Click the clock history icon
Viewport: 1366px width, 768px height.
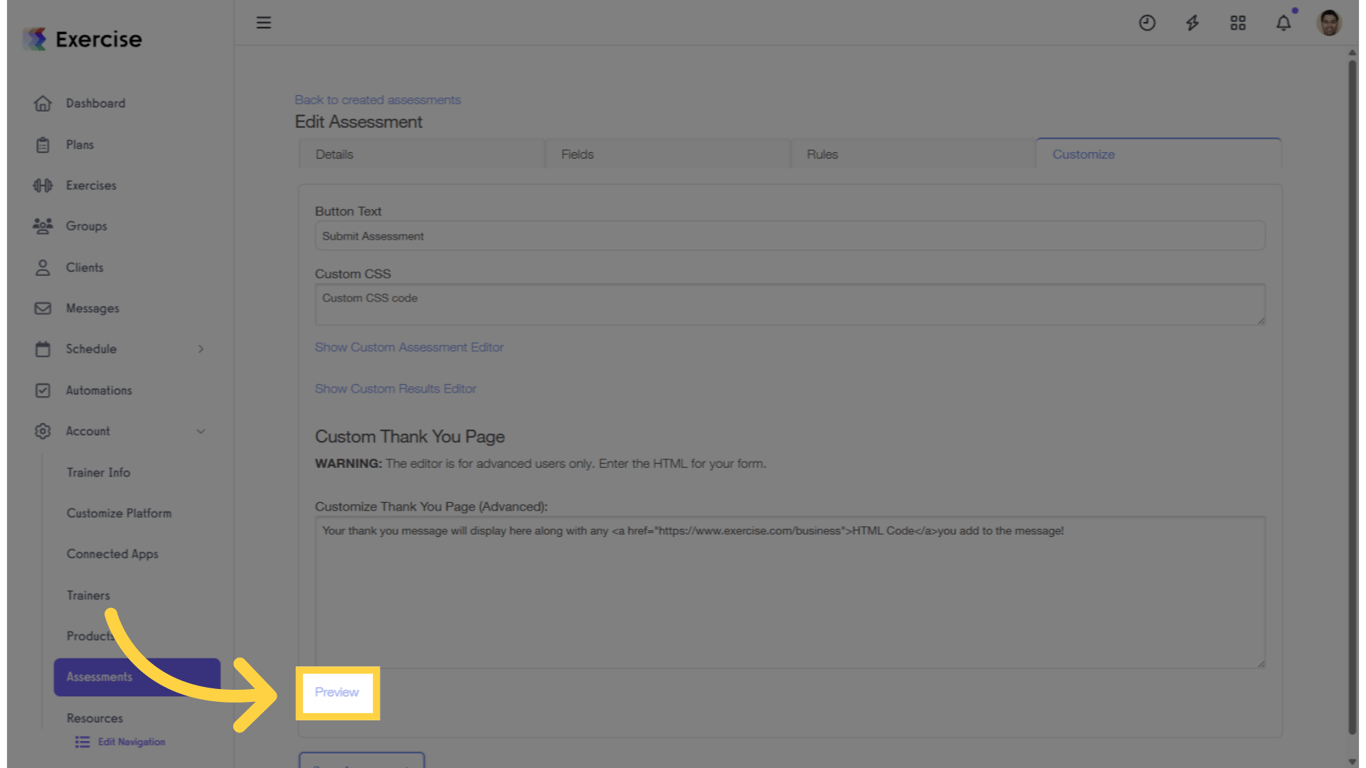pos(1147,23)
